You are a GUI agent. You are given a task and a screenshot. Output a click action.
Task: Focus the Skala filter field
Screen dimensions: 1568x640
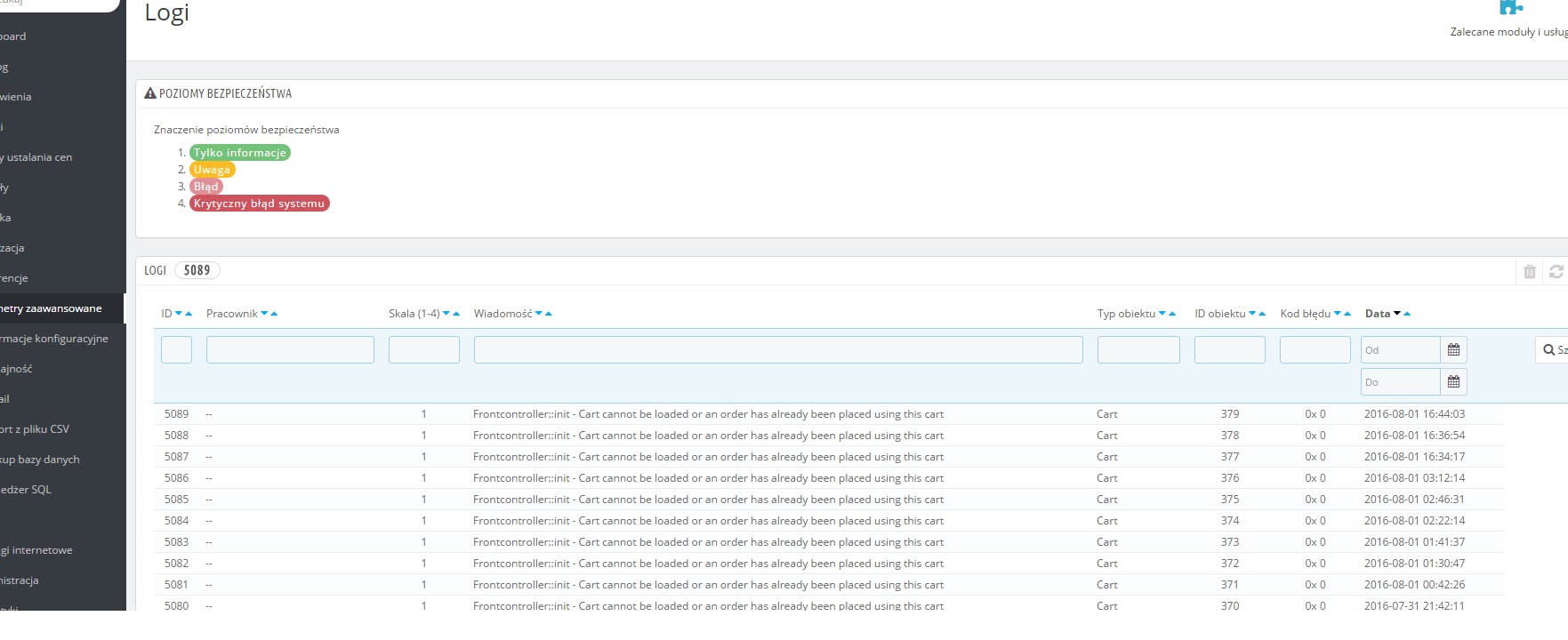(424, 349)
